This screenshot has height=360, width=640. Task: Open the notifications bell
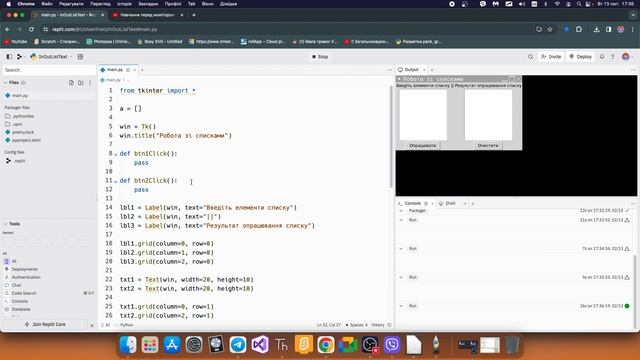tap(602, 57)
